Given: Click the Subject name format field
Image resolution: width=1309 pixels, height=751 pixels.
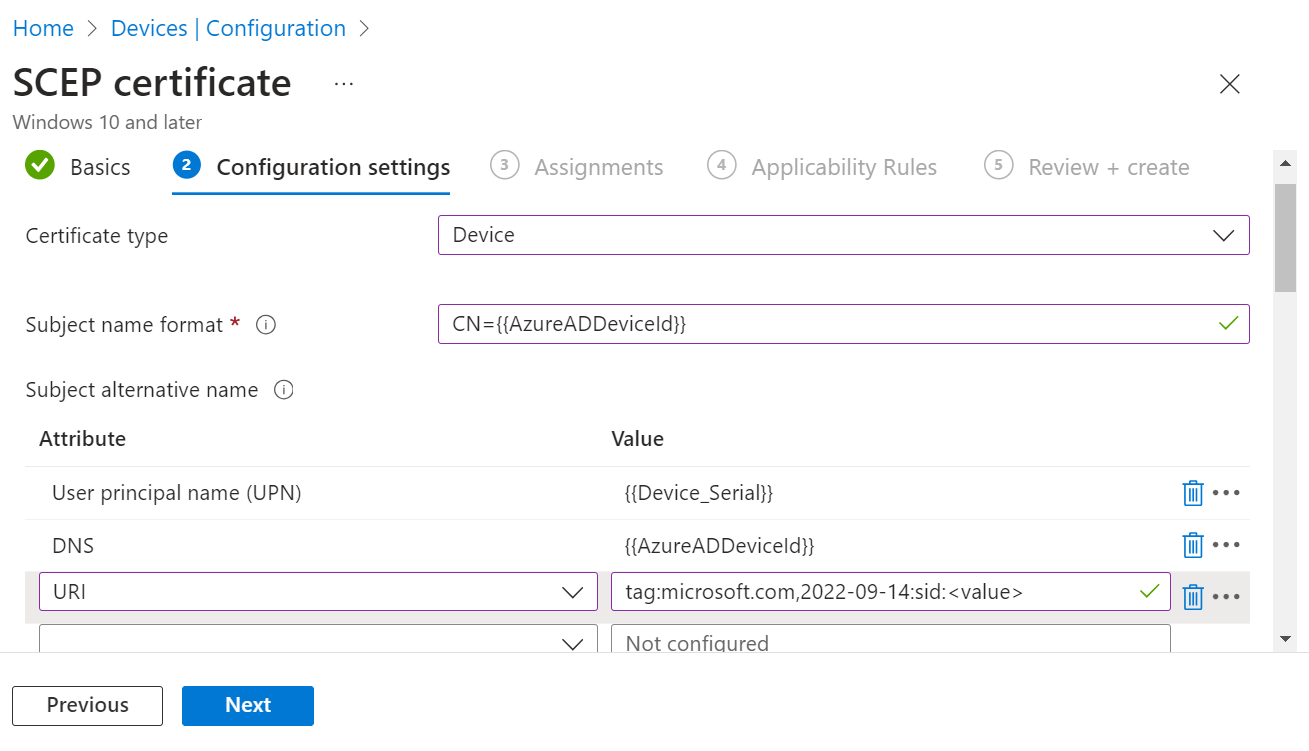Looking at the screenshot, I should click(830, 324).
